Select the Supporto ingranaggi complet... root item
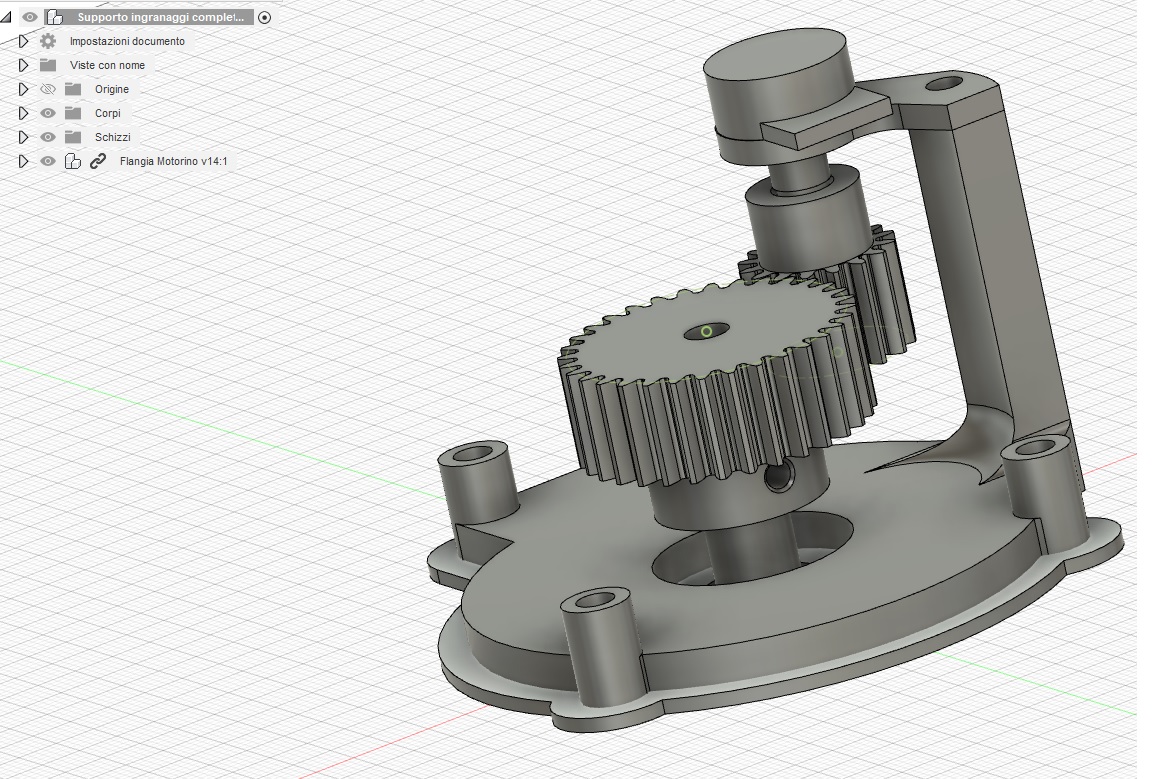1152x779 pixels. tap(160, 17)
